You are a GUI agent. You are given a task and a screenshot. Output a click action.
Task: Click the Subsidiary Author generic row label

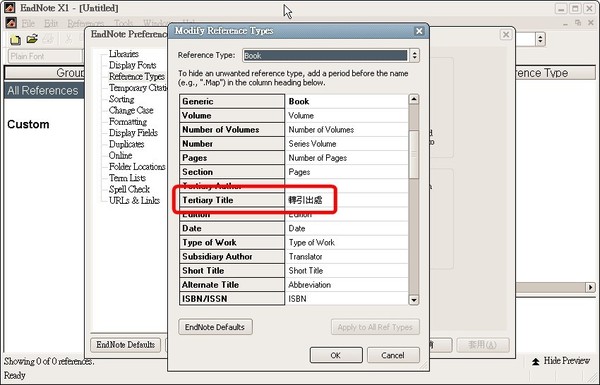click(x=232, y=257)
